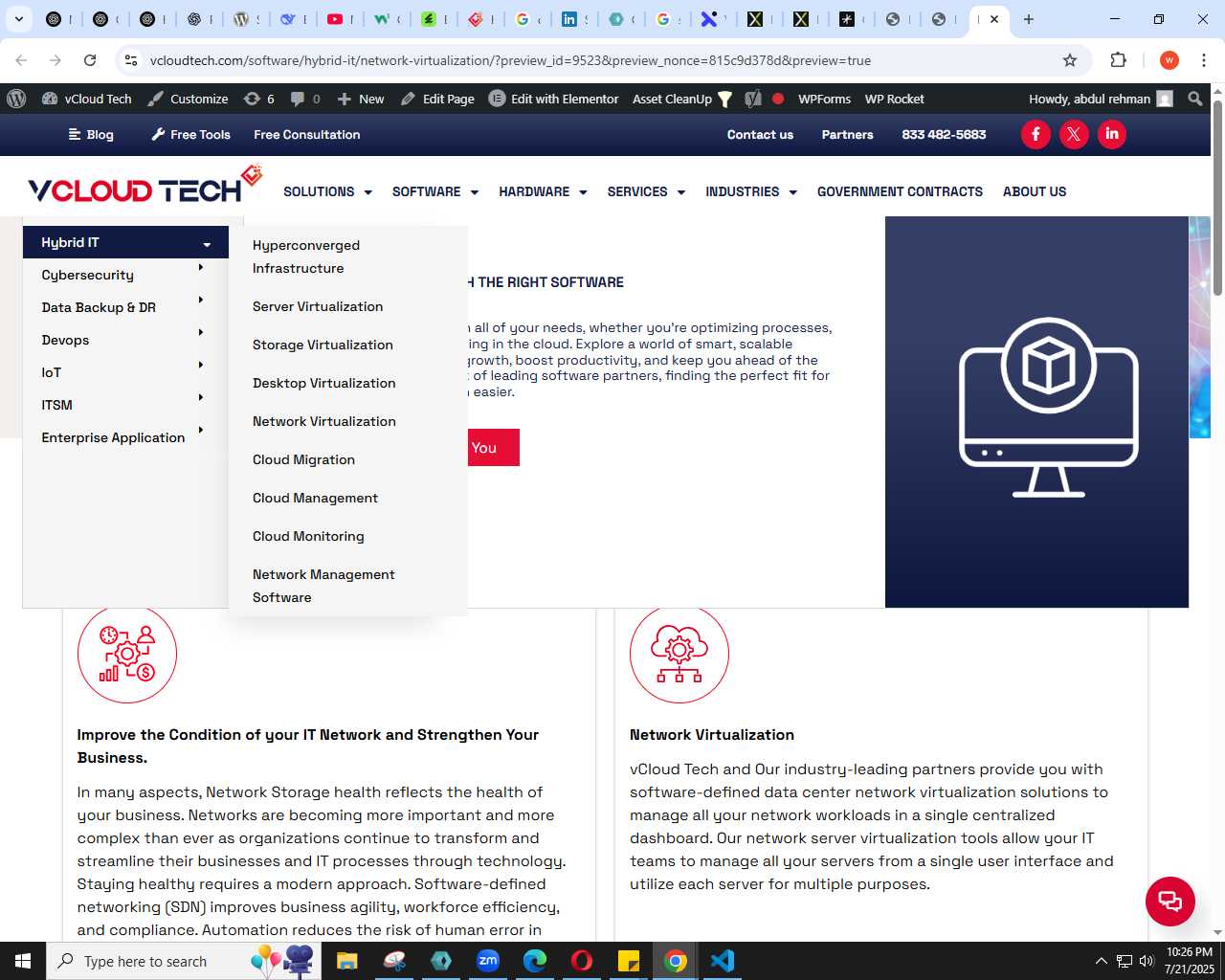Click the page vertical scrollbar thumb
1225x980 pixels.
coord(1217,196)
